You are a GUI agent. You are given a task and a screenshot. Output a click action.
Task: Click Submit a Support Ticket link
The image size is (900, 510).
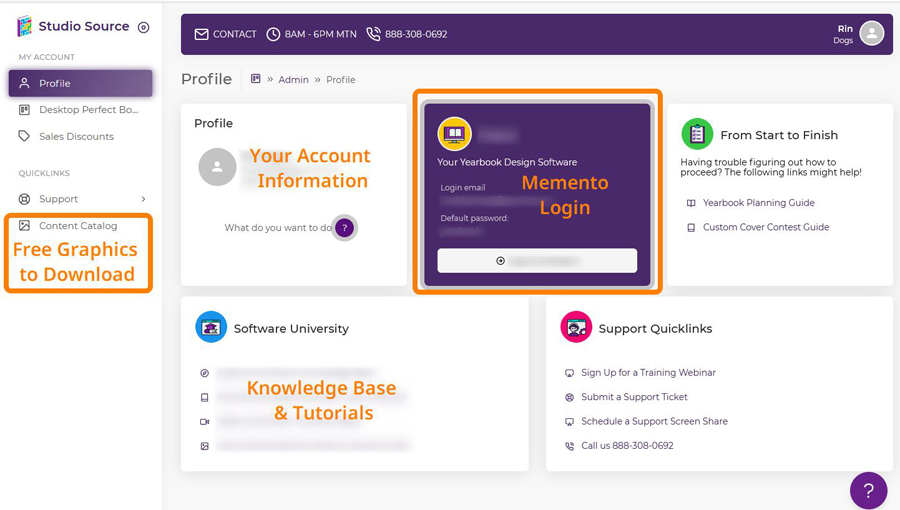634,397
